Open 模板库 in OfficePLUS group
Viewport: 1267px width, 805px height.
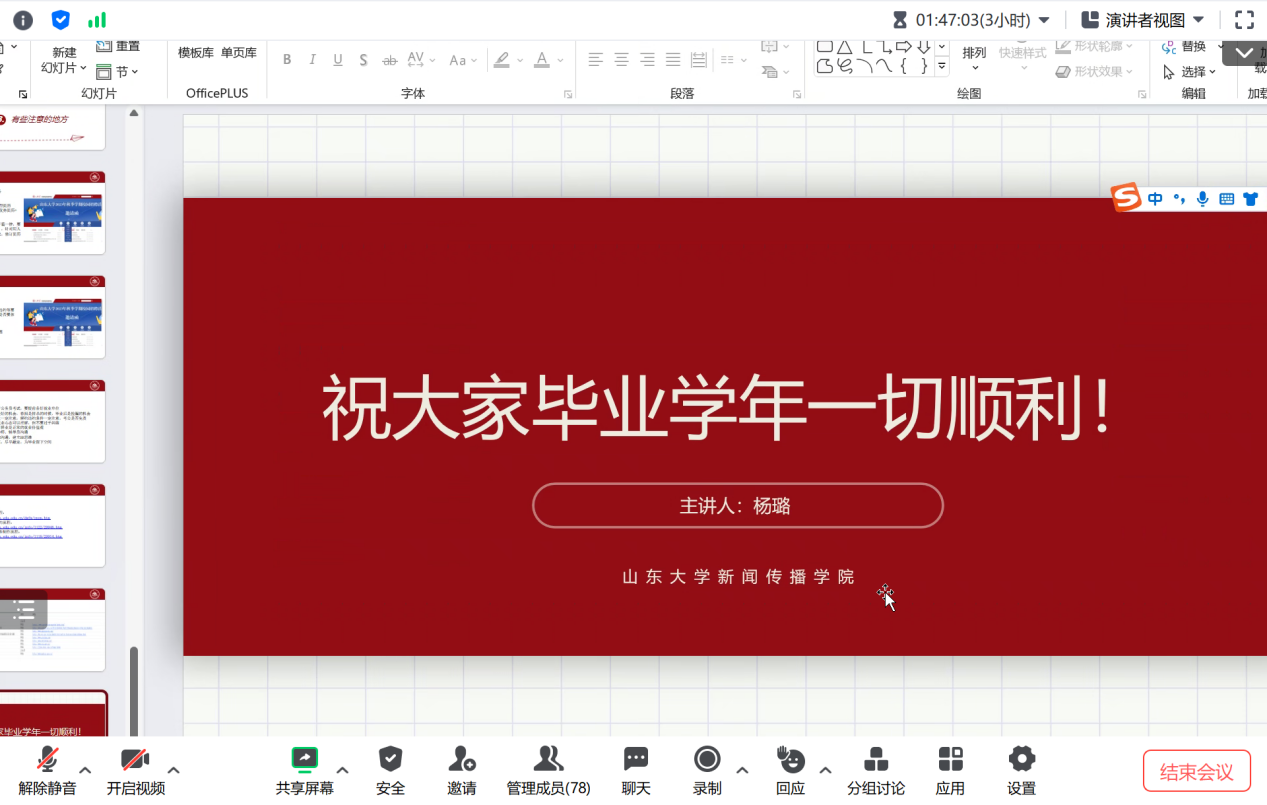point(195,53)
